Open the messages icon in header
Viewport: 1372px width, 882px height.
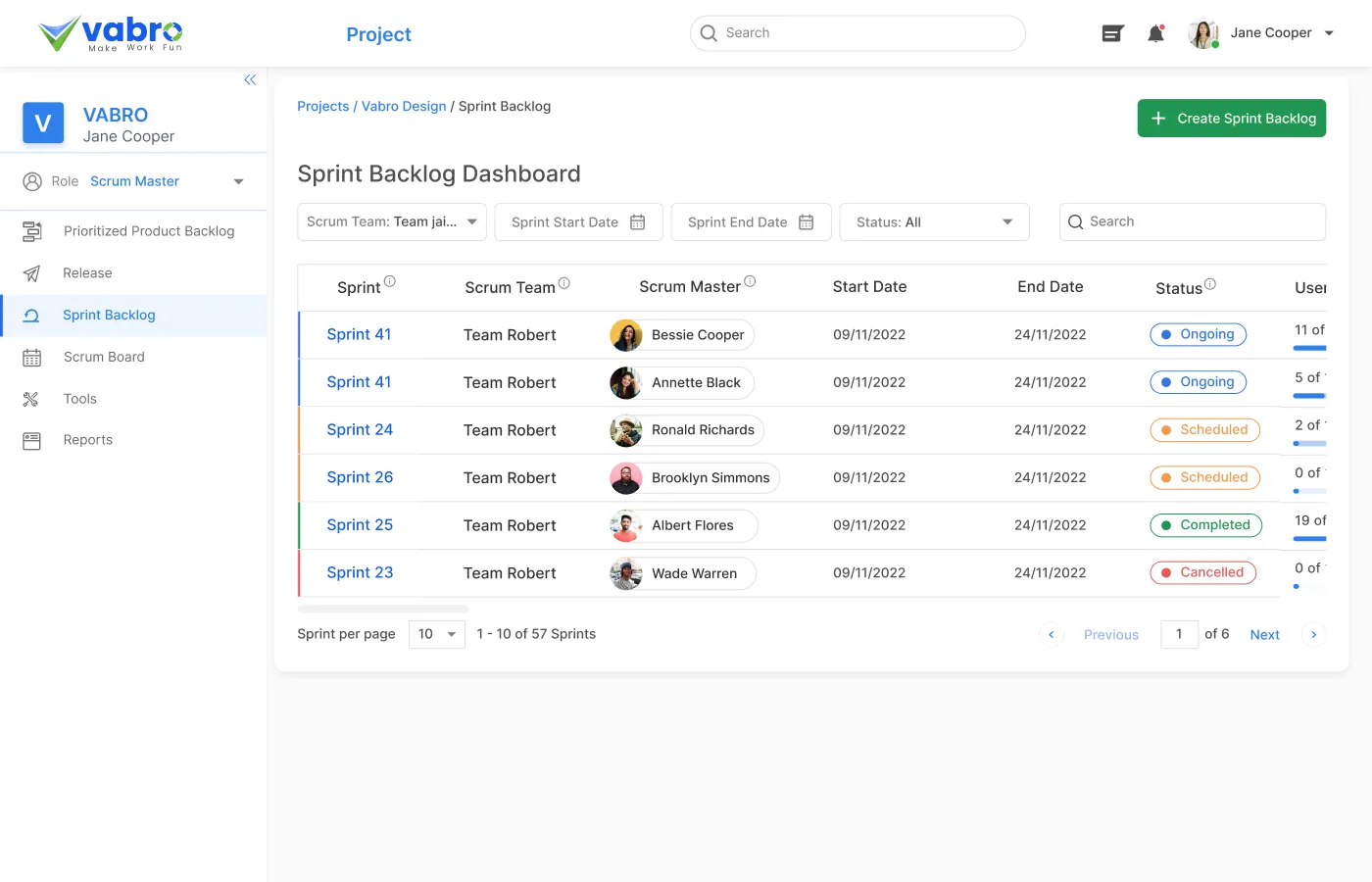pyautogui.click(x=1112, y=34)
